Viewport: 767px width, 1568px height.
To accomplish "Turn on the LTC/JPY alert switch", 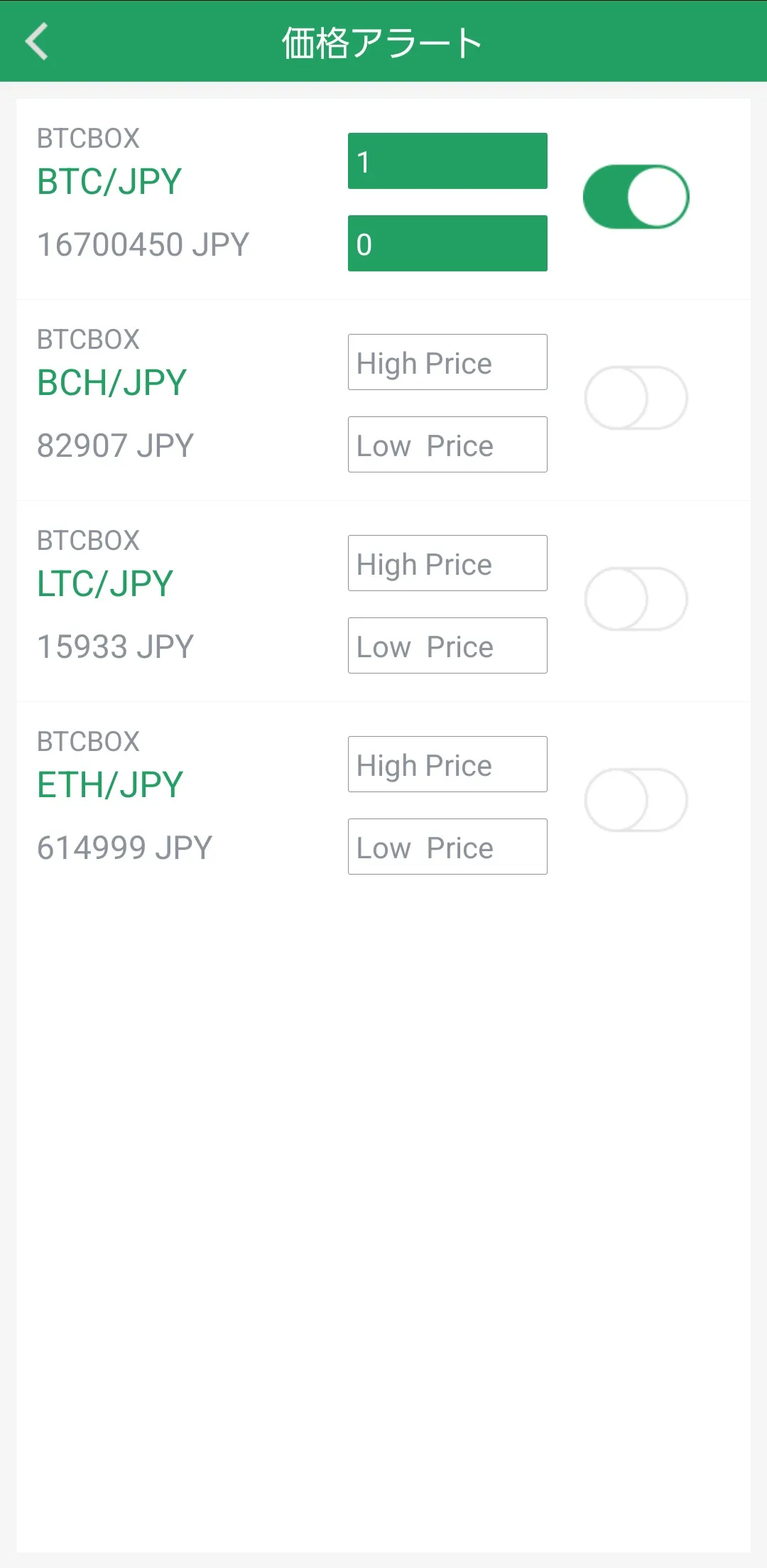I will click(x=636, y=599).
